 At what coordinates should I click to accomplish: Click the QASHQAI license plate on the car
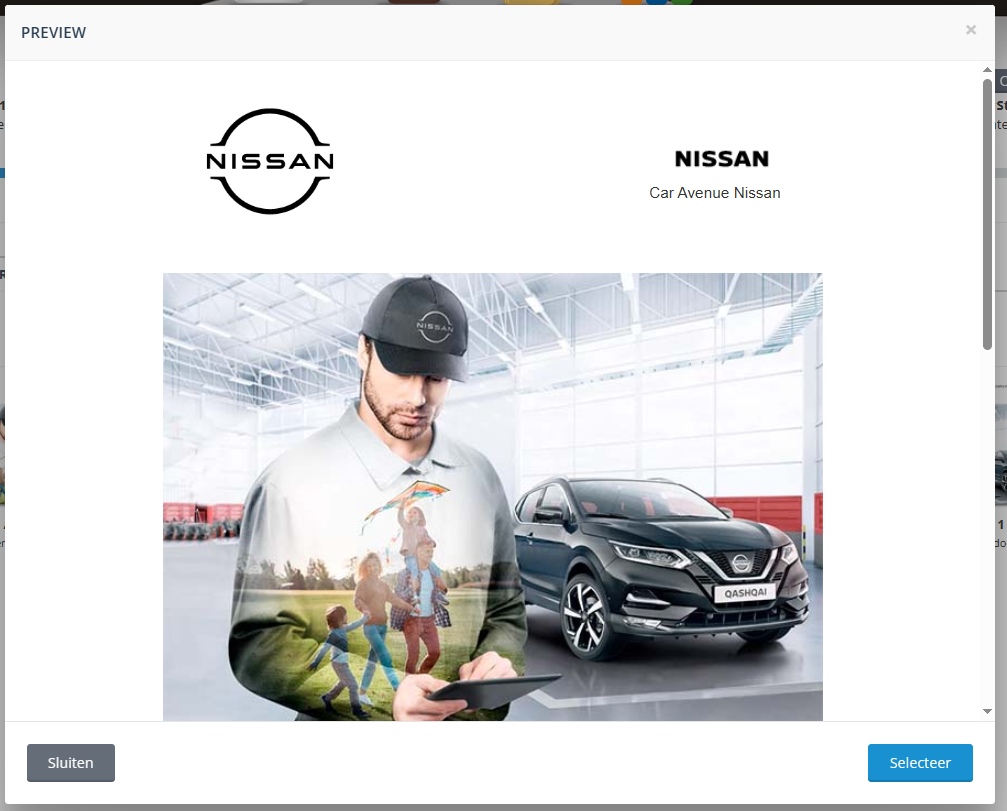(745, 593)
